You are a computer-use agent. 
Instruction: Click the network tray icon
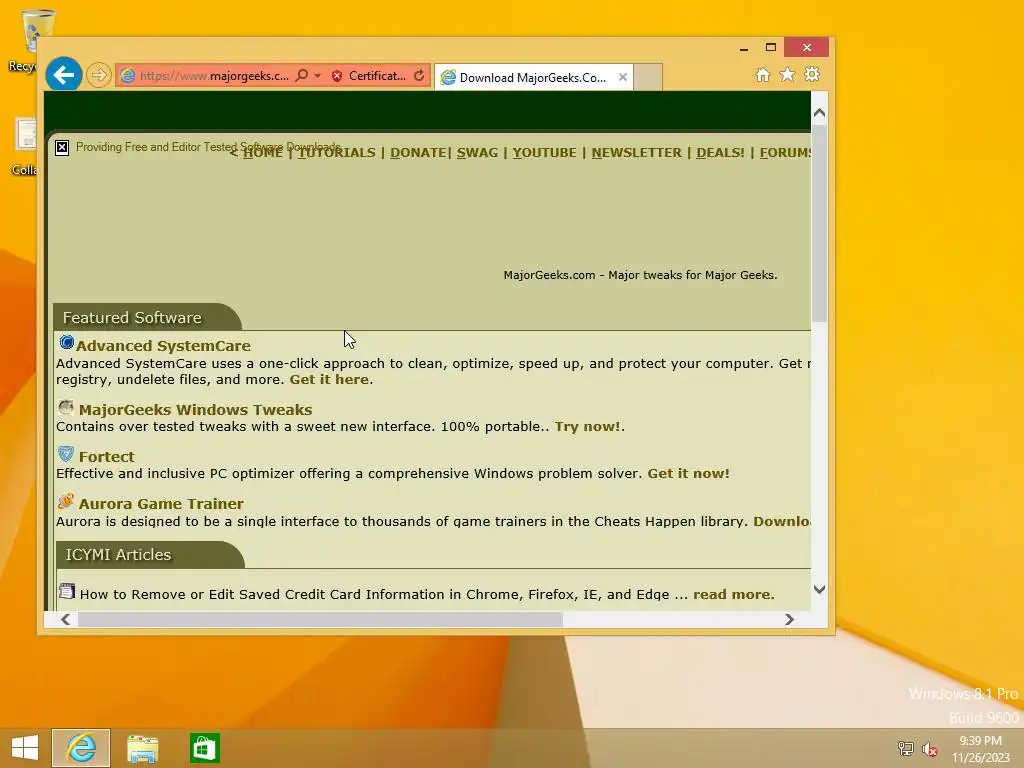pyautogui.click(x=905, y=748)
